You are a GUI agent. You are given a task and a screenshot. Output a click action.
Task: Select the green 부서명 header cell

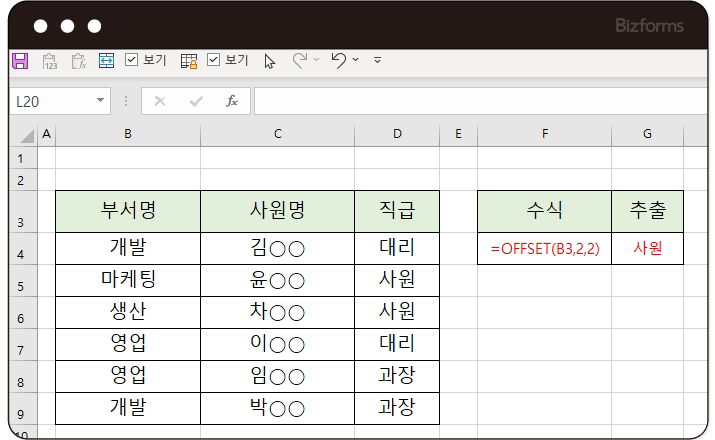coord(128,210)
